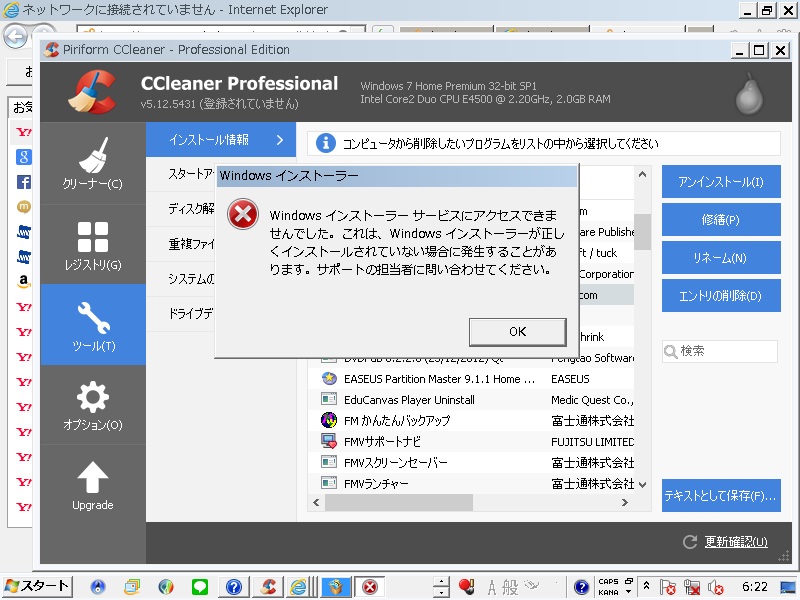The height and width of the screenshot is (600, 800).
Task: Open the スタート menu button
Action: (x=38, y=587)
